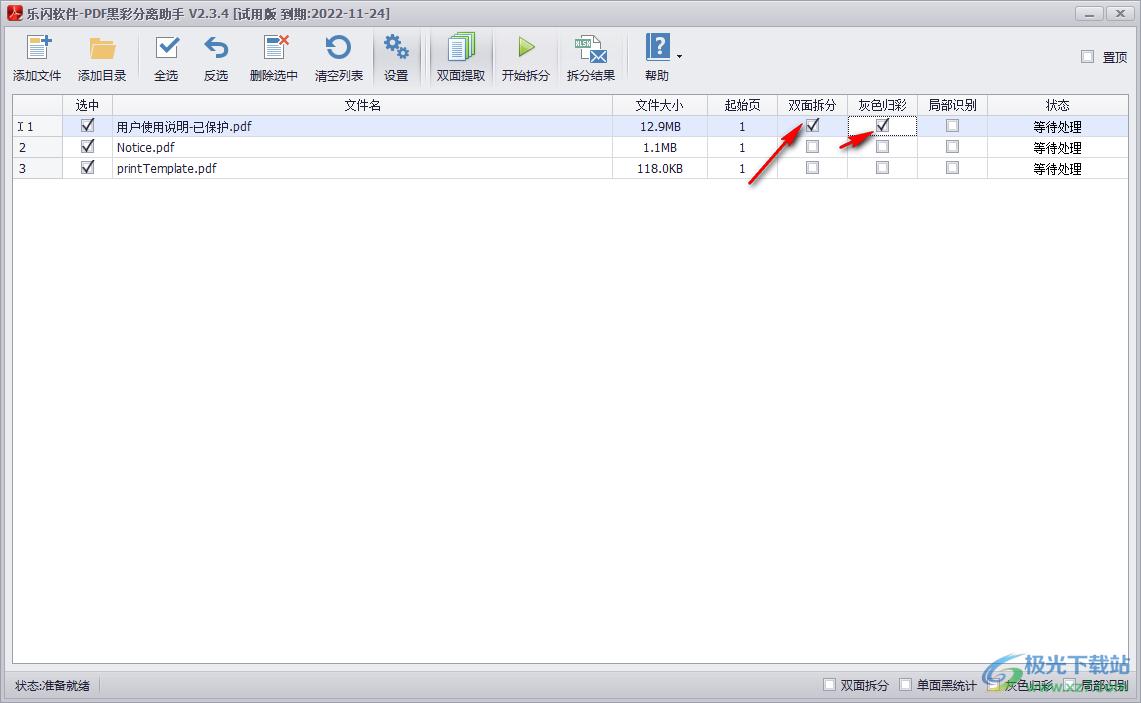Image resolution: width=1141 pixels, height=703 pixels.
Task: Start splitting with 开始拆分 play icon
Action: tap(526, 49)
